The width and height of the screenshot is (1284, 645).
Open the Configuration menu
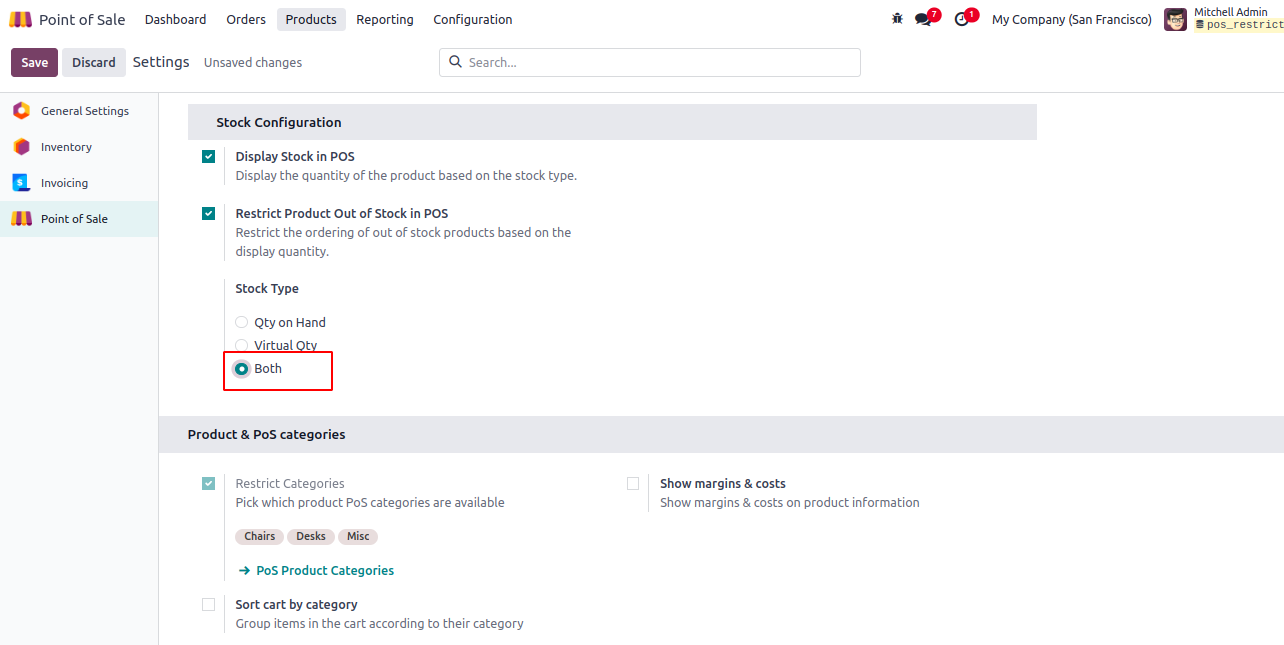pos(473,19)
